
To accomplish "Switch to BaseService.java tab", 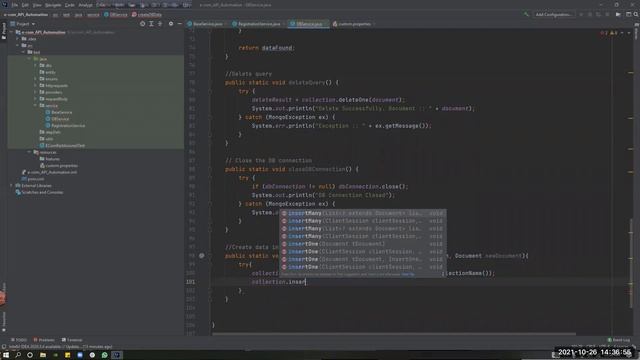I will tap(208, 24).
